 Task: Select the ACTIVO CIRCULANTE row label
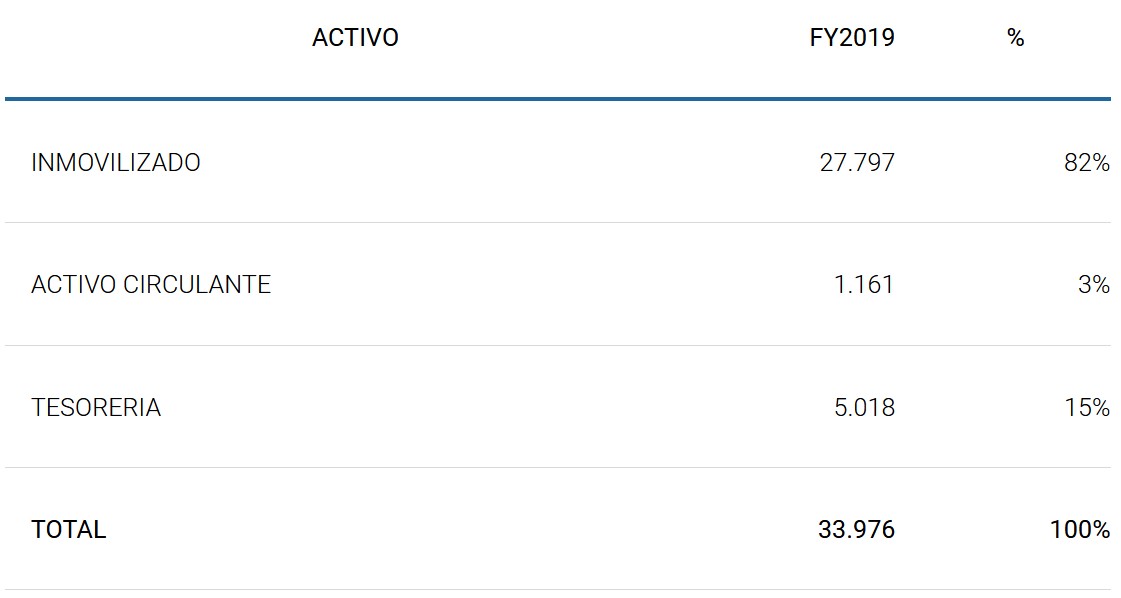(x=151, y=285)
